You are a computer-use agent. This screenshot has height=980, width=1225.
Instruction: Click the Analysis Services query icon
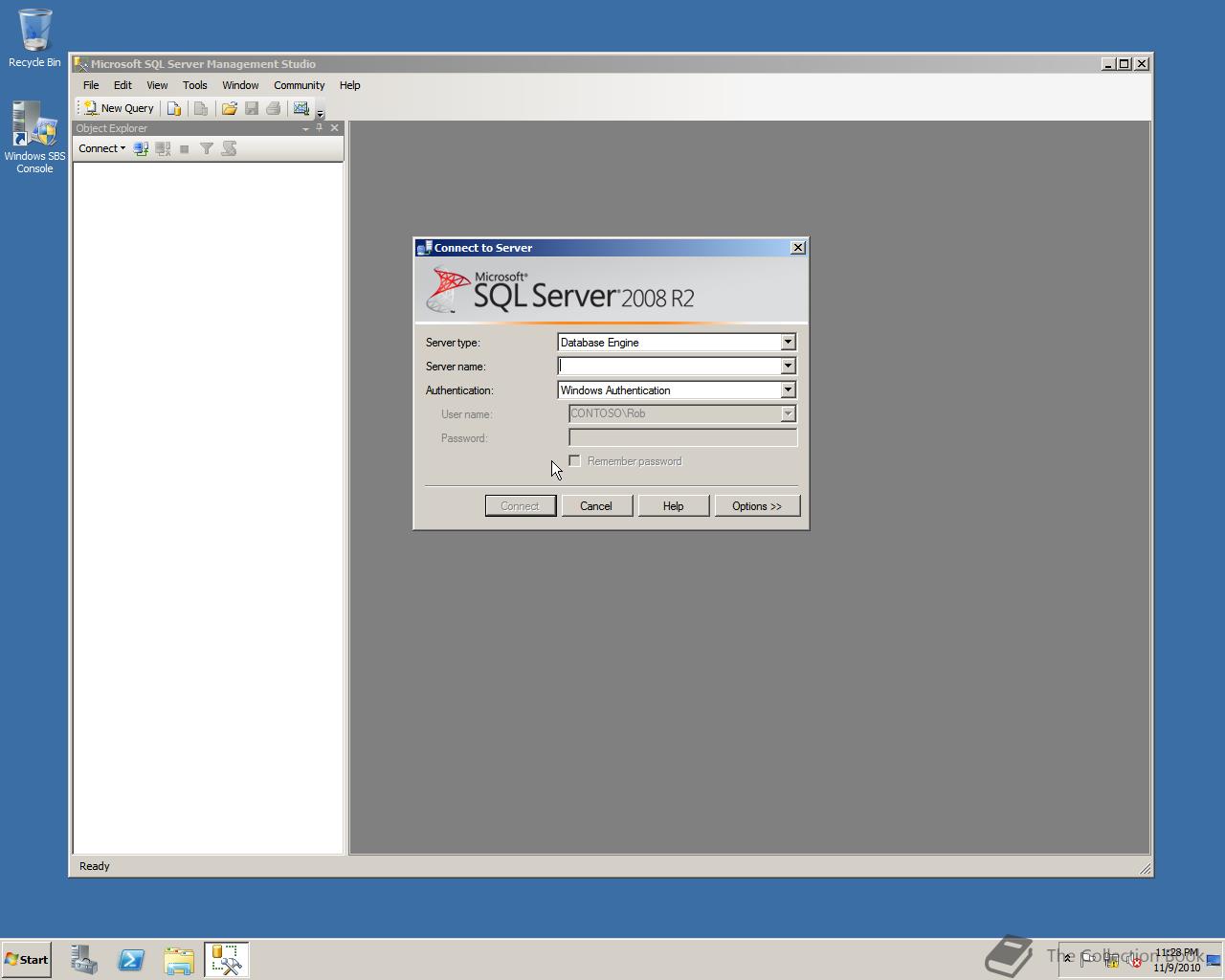pyautogui.click(x=201, y=108)
